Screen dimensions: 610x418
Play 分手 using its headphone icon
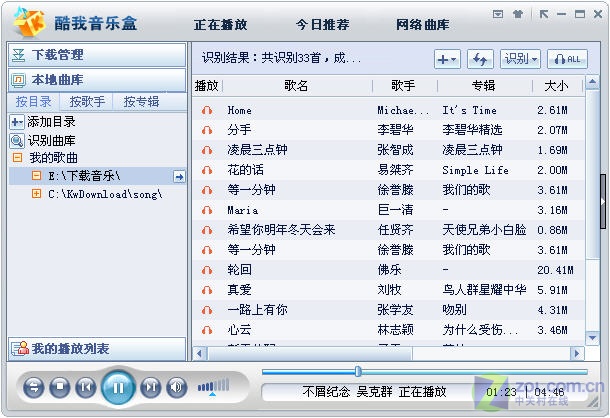pyautogui.click(x=207, y=130)
